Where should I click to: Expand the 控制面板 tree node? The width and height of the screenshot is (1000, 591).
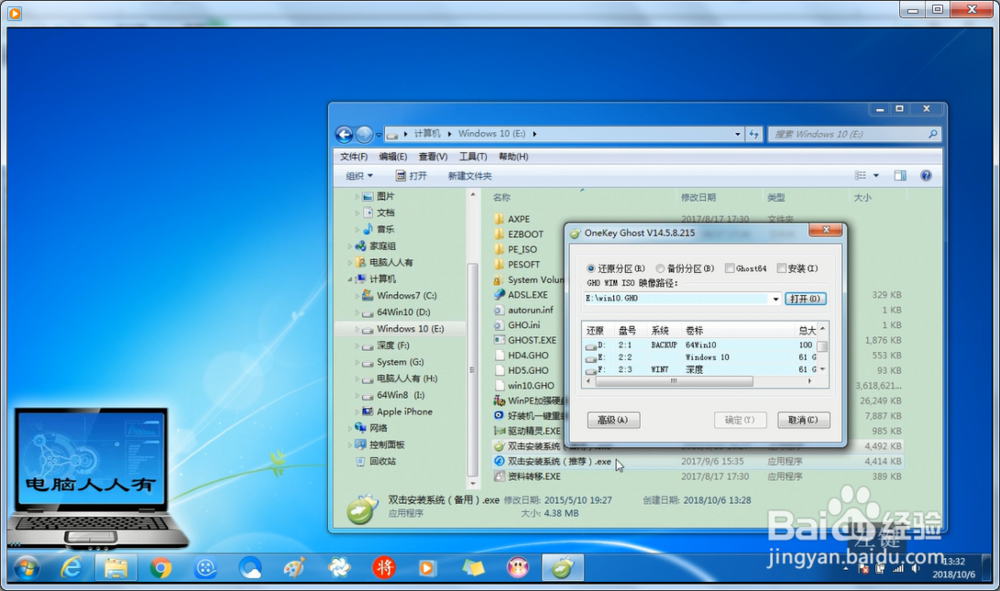(x=349, y=445)
